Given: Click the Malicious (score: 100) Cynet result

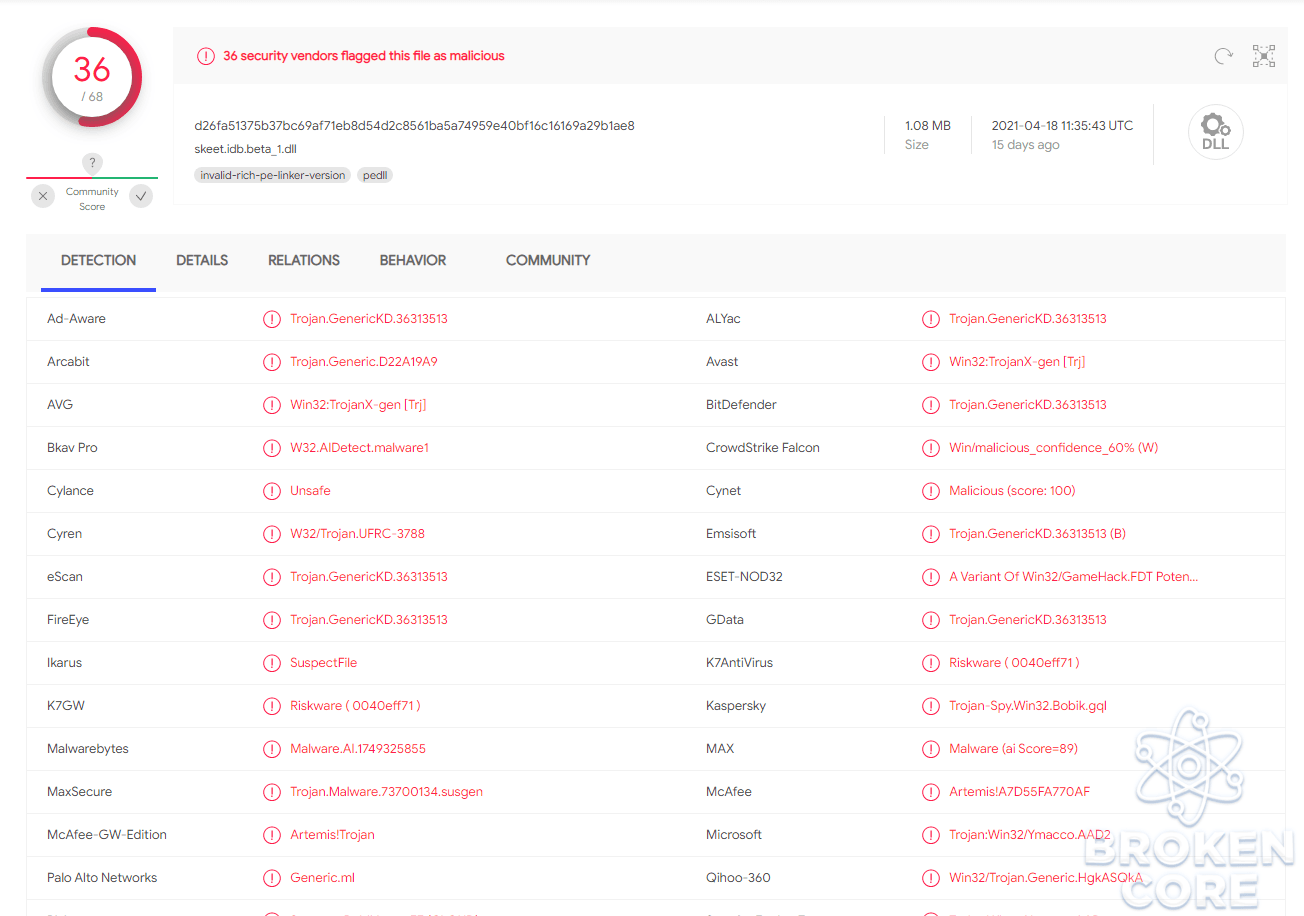Looking at the screenshot, I should 1012,491.
